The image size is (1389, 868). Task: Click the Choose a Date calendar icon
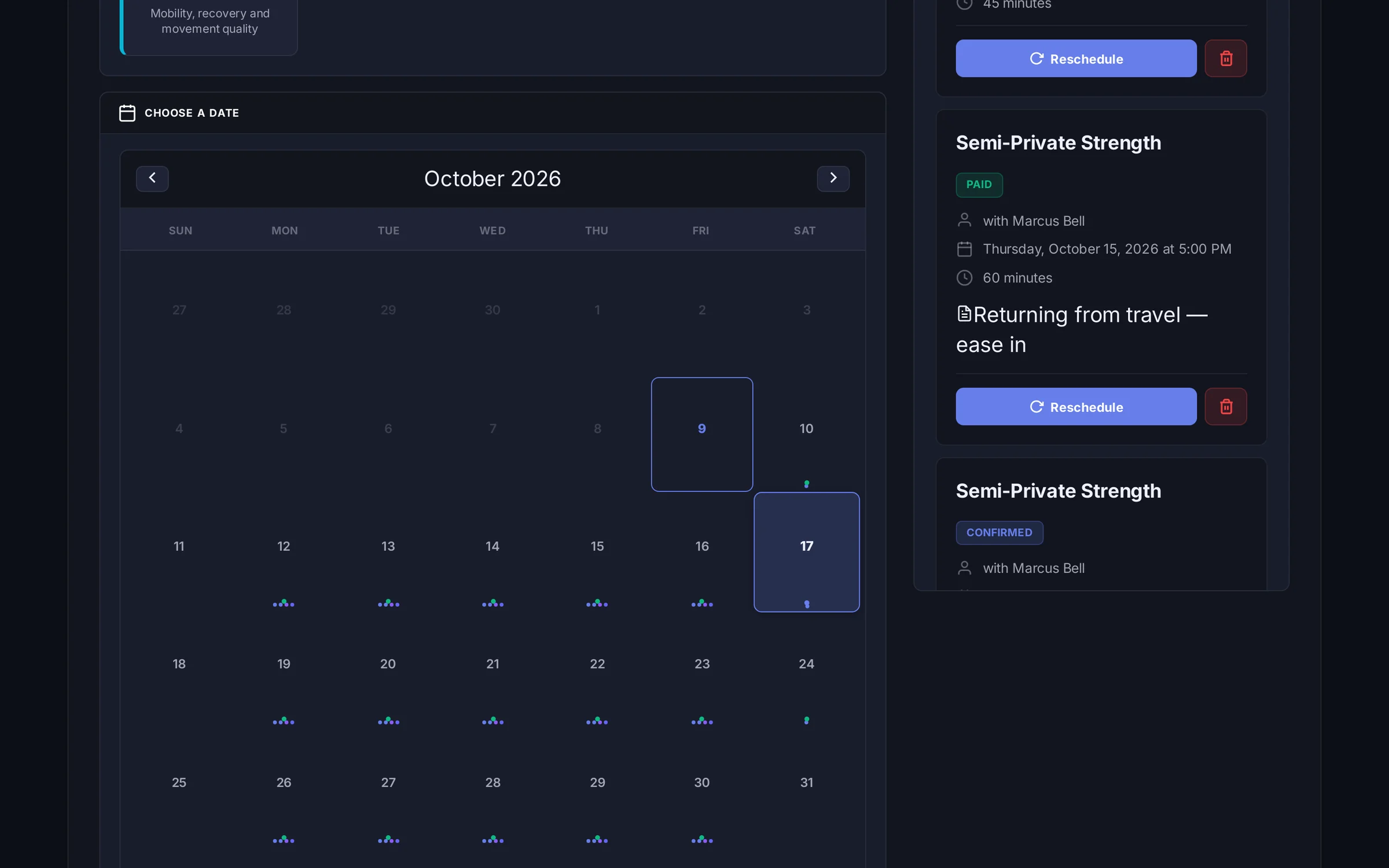[x=127, y=113]
